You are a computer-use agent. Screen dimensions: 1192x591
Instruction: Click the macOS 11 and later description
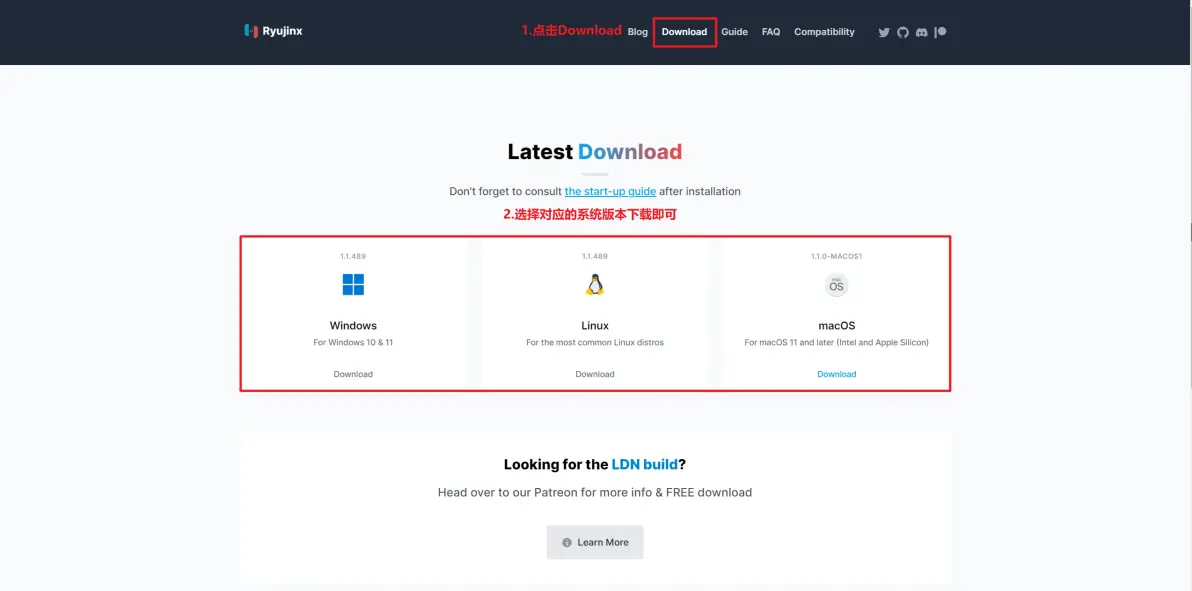[836, 343]
